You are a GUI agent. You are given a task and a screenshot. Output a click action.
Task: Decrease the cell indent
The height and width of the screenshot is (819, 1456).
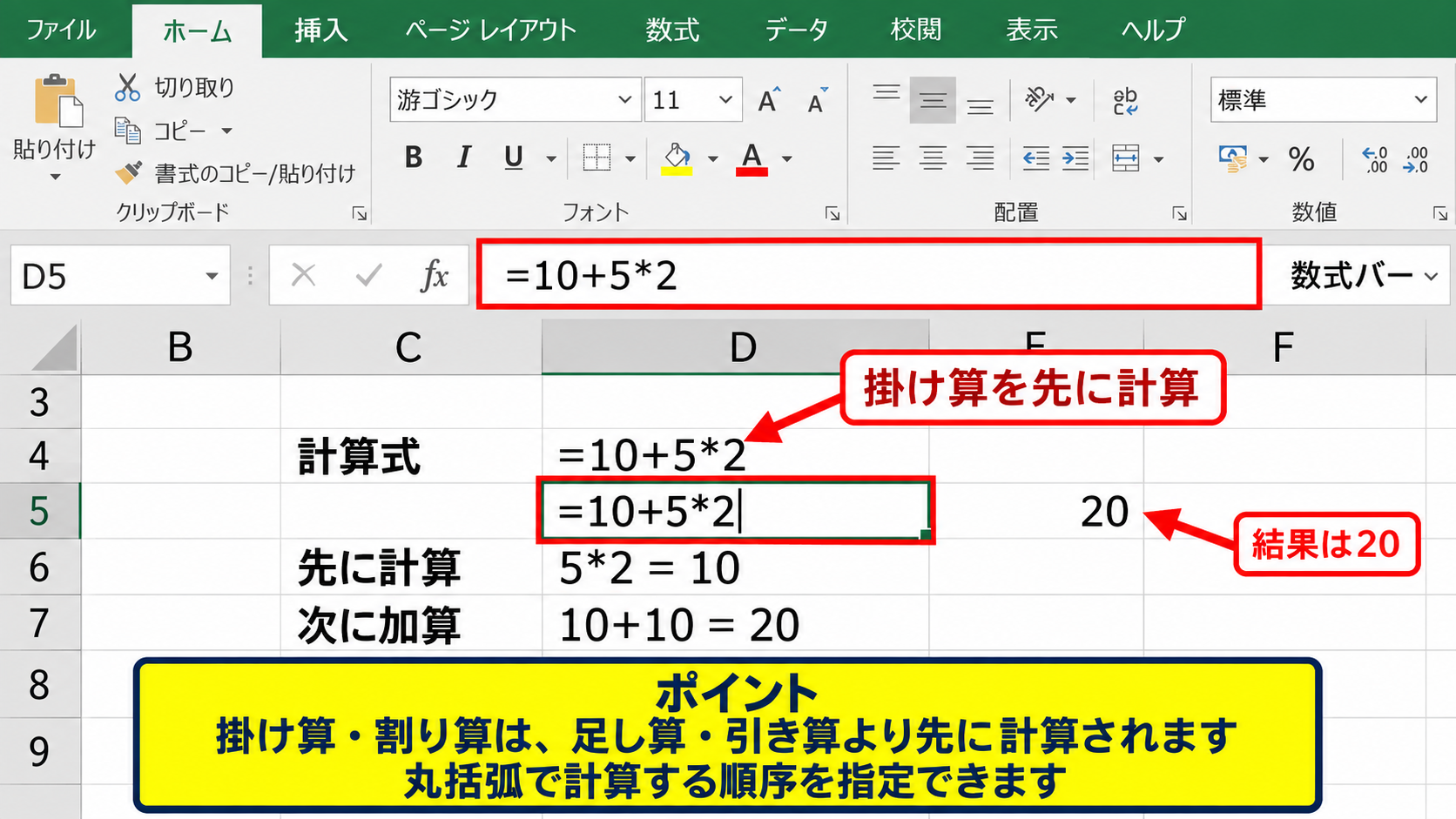pyautogui.click(x=1035, y=158)
